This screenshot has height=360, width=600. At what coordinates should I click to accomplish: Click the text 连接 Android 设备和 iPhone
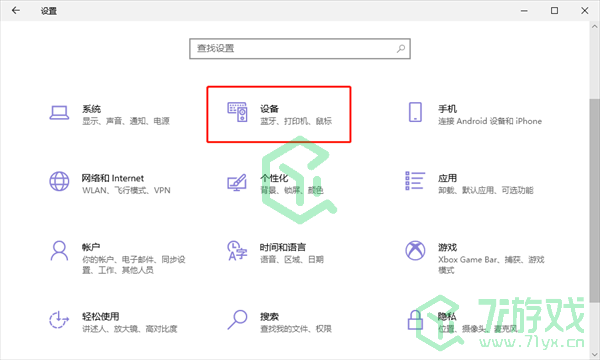tap(490, 121)
